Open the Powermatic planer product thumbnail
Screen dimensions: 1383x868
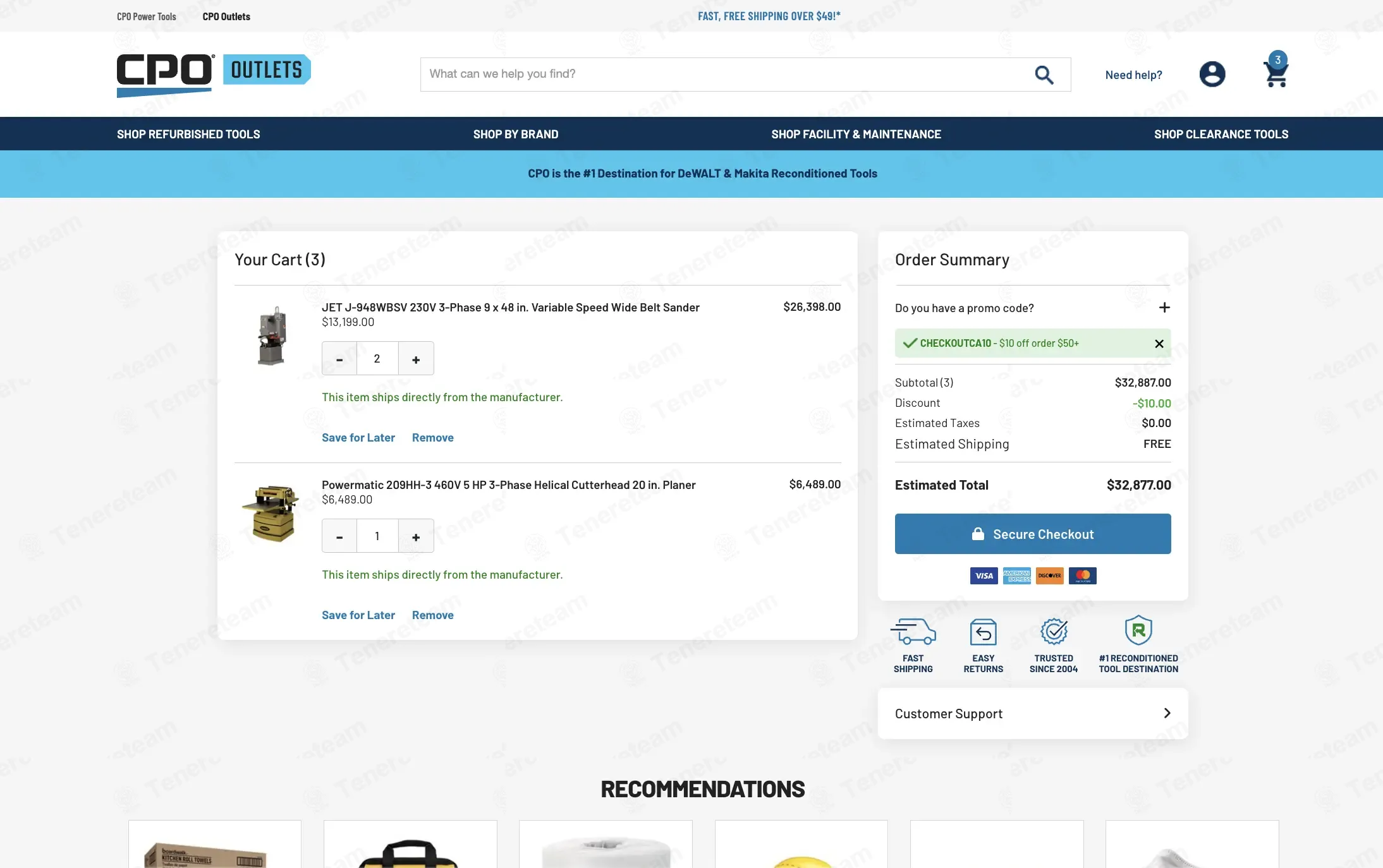tap(271, 513)
